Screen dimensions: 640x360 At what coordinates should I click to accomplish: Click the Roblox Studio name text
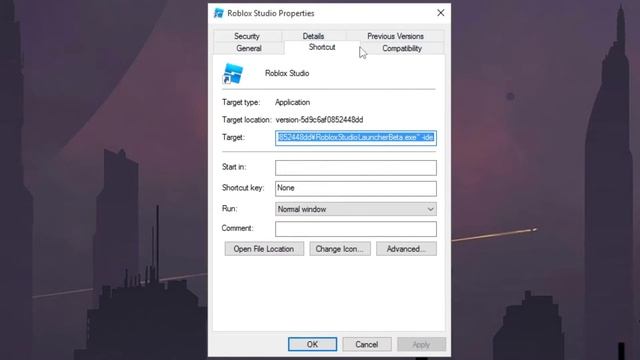point(287,73)
